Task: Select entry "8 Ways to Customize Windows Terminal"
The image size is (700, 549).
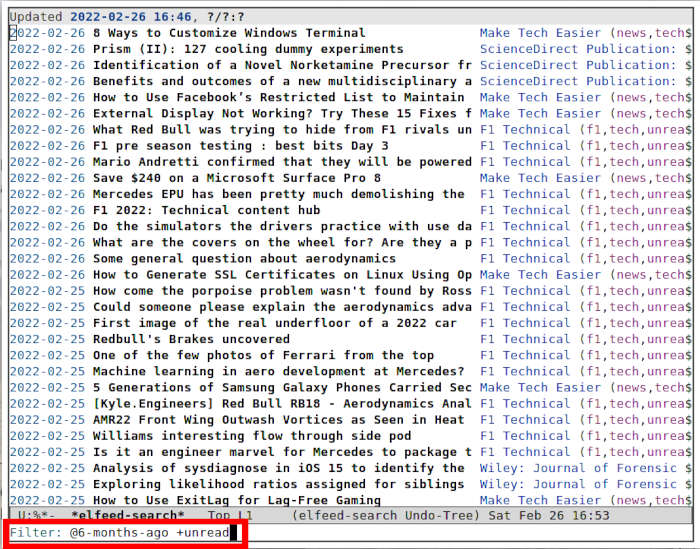Action: pyautogui.click(x=229, y=33)
